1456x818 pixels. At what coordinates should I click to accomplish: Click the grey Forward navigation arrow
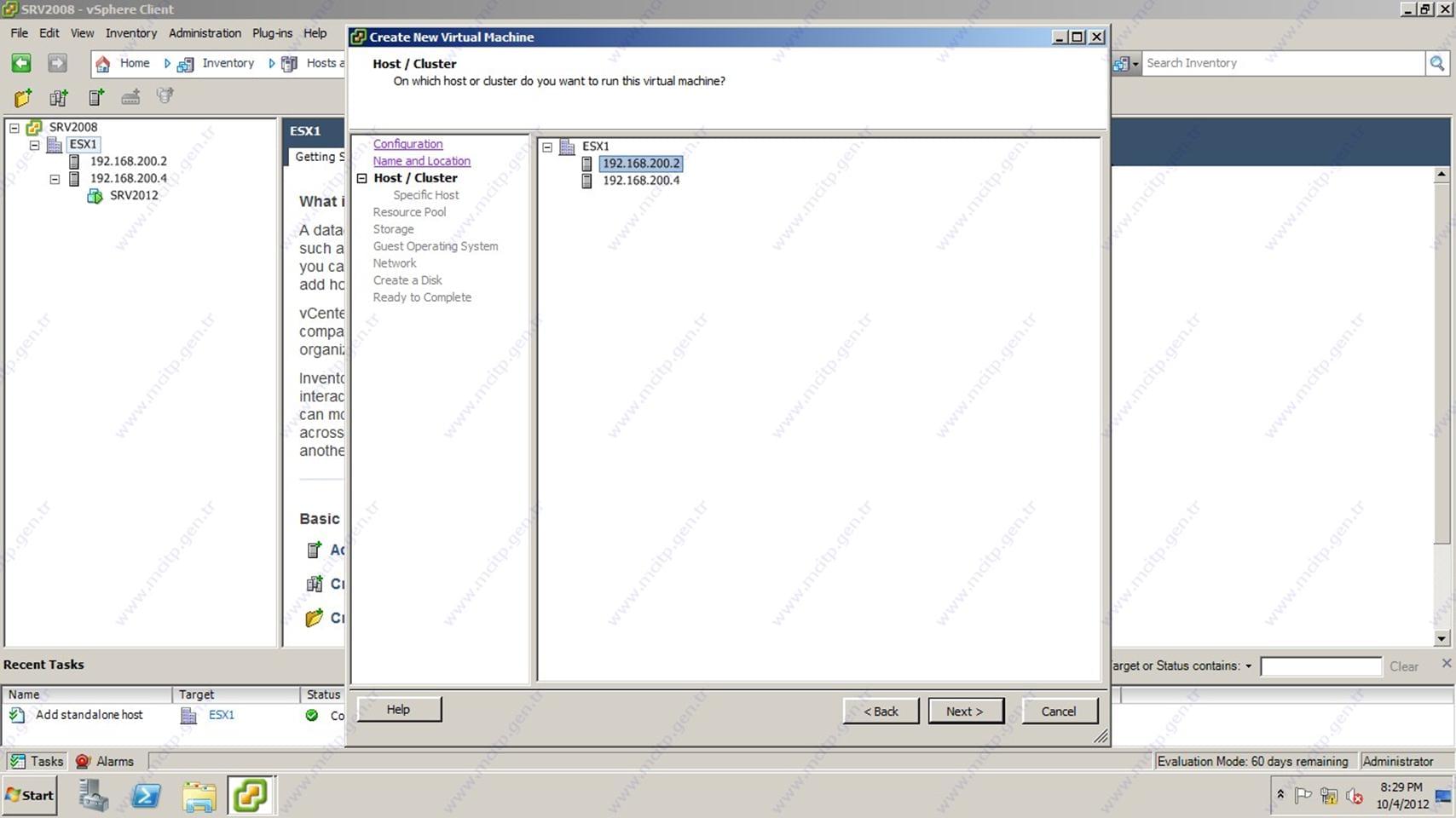57,63
